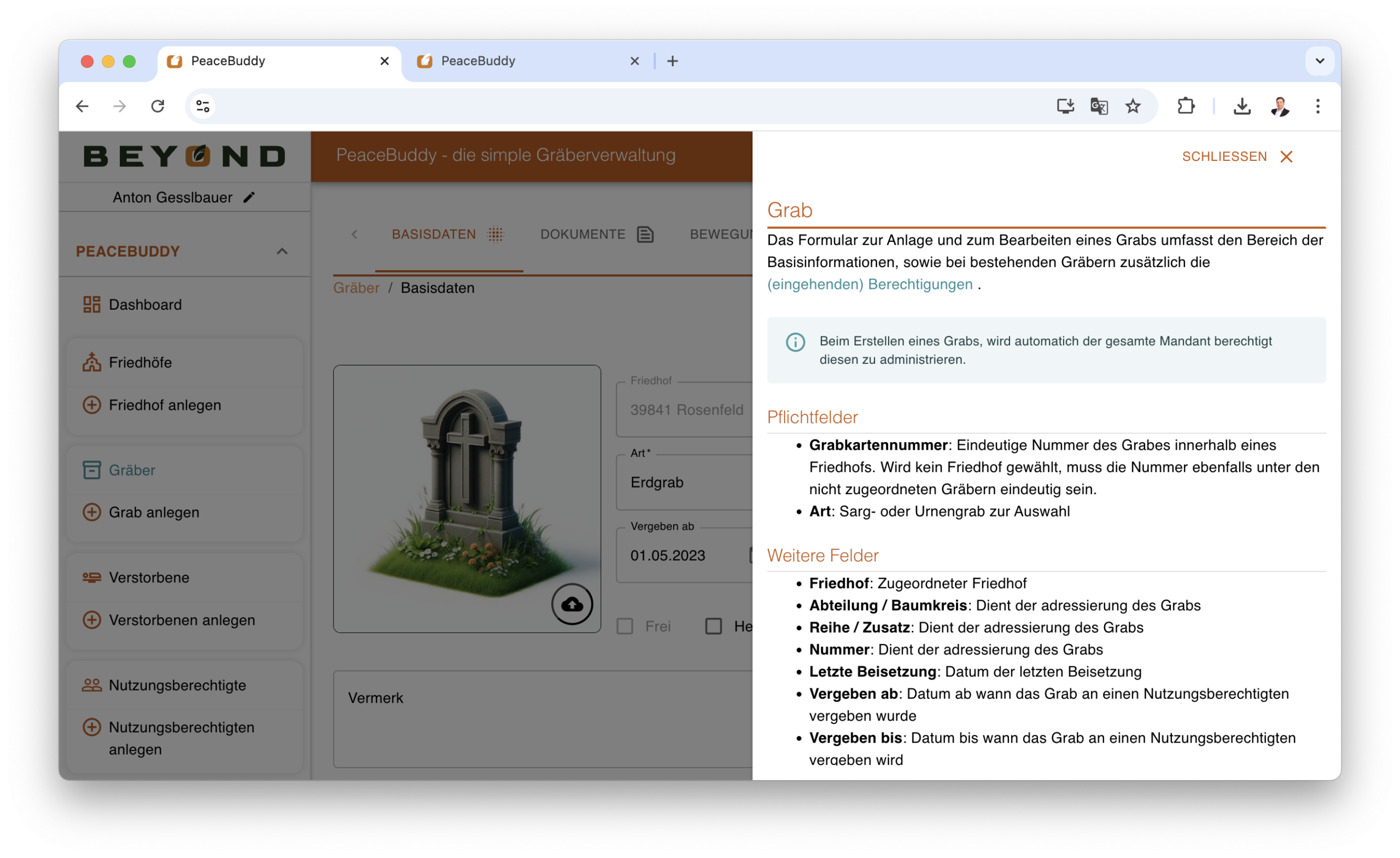Open the Verstorbene sidebar entry
Viewport: 1400px width, 858px height.
tap(149, 578)
